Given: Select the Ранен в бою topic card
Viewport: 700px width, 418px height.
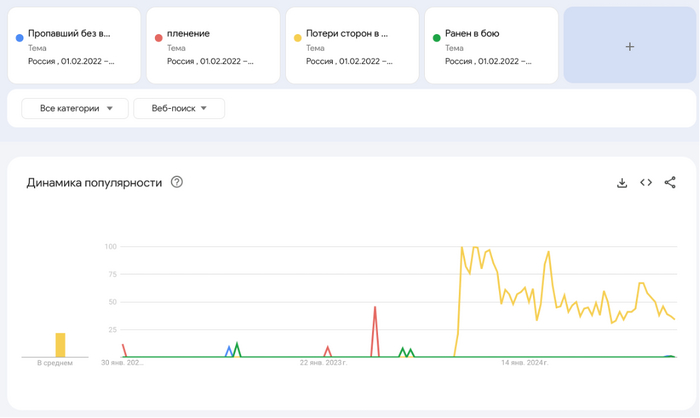Looking at the screenshot, I should 491,46.
